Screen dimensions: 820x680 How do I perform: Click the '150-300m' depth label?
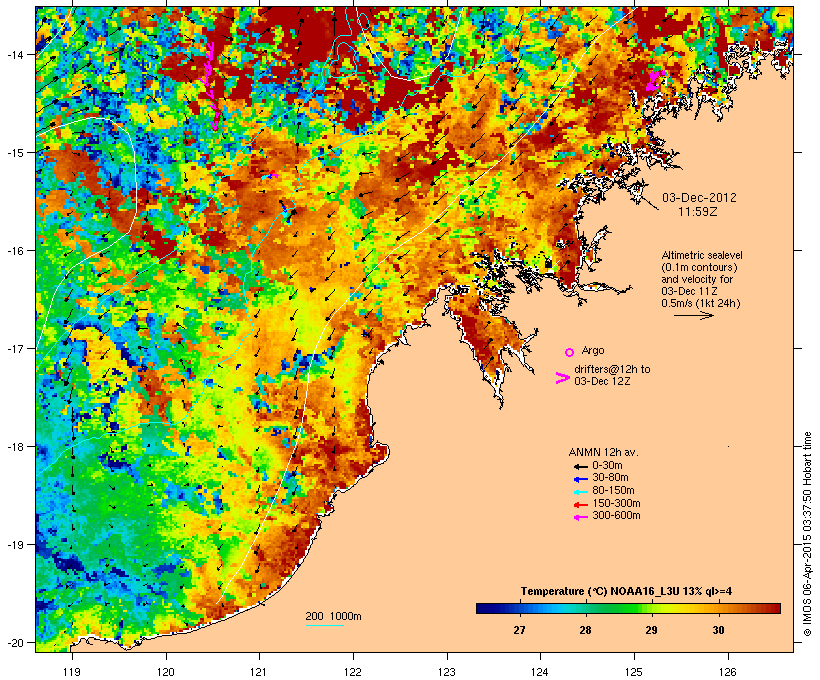616,503
